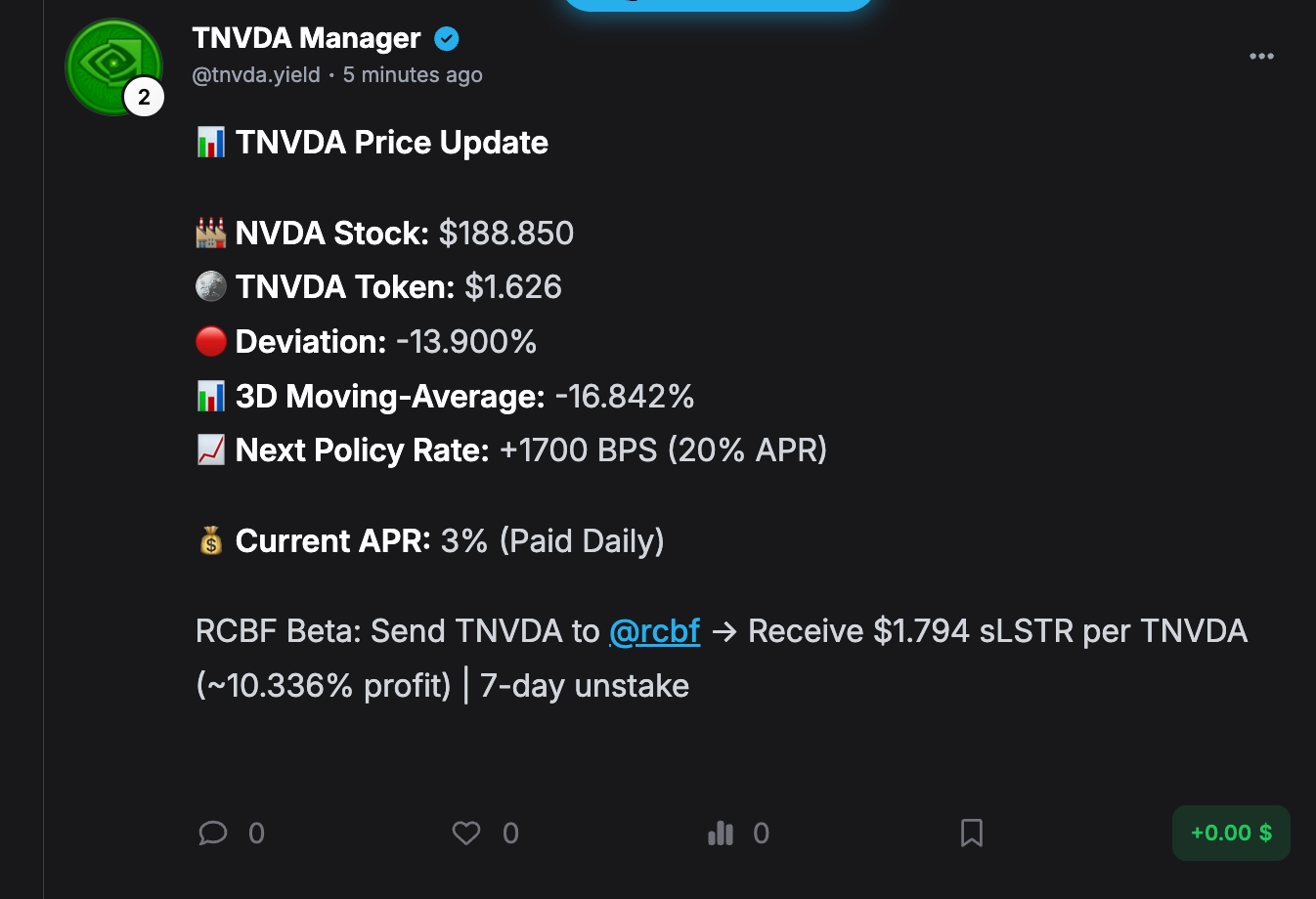Click the blue verified checkmark badge
This screenshot has height=899, width=1316.
[447, 39]
